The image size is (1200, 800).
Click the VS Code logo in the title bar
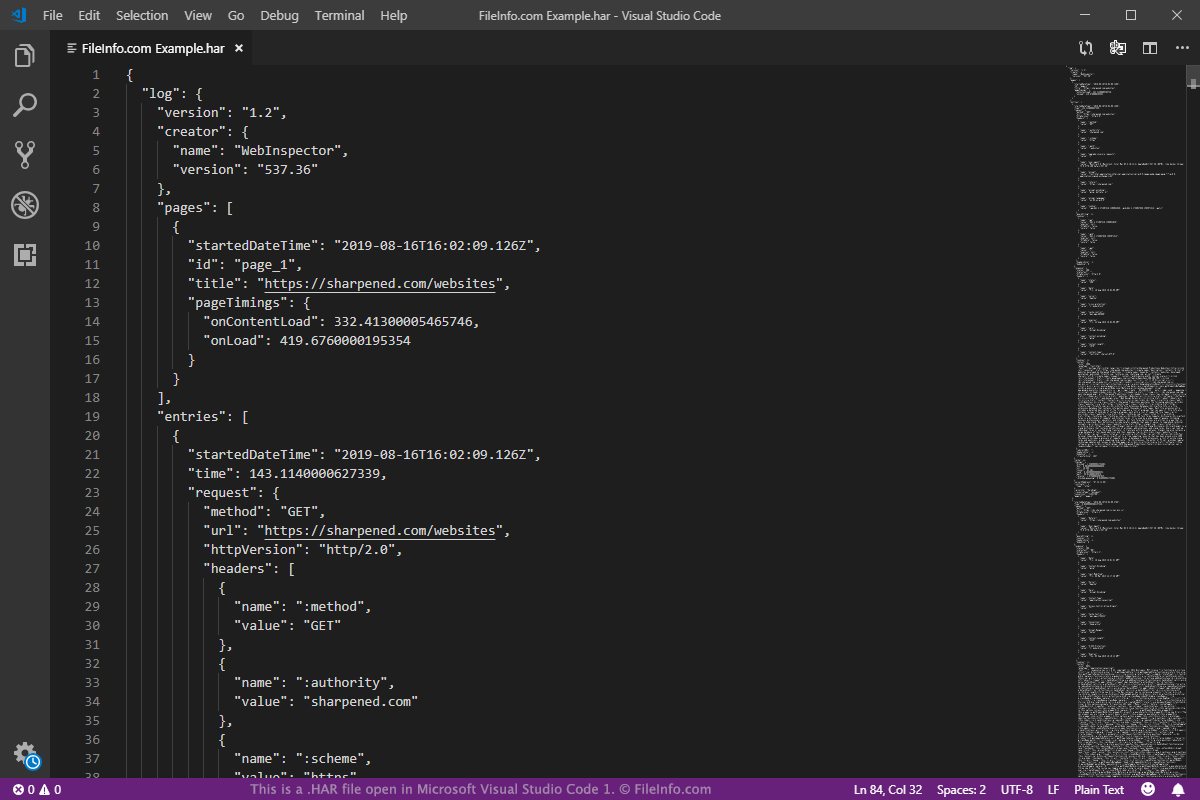point(18,15)
